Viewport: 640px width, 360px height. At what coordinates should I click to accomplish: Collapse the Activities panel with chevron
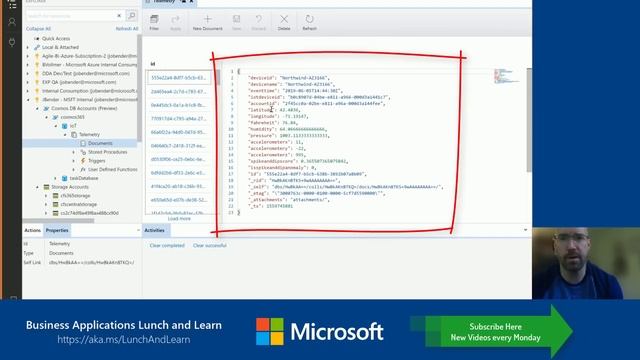coord(525,230)
